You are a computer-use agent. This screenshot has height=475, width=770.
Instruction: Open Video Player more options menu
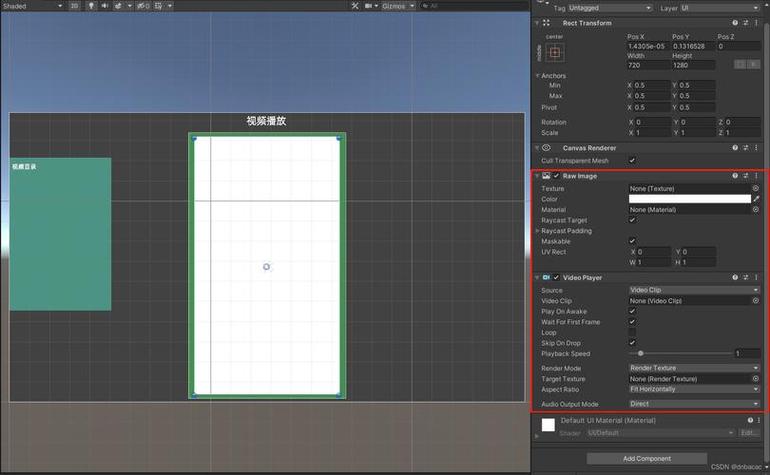(x=756, y=277)
